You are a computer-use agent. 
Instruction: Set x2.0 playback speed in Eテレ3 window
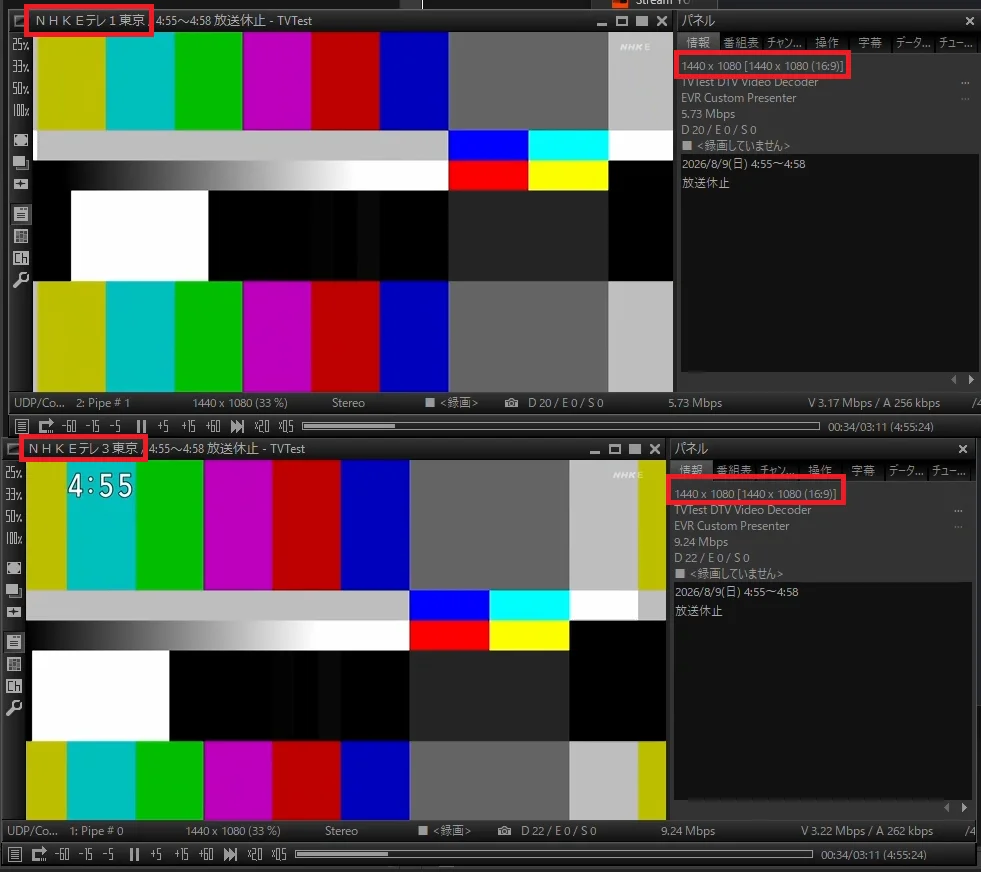click(255, 854)
